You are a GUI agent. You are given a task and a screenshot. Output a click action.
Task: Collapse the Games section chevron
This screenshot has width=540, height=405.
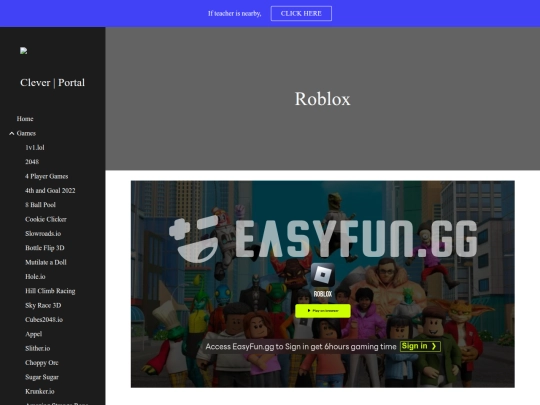coord(11,133)
